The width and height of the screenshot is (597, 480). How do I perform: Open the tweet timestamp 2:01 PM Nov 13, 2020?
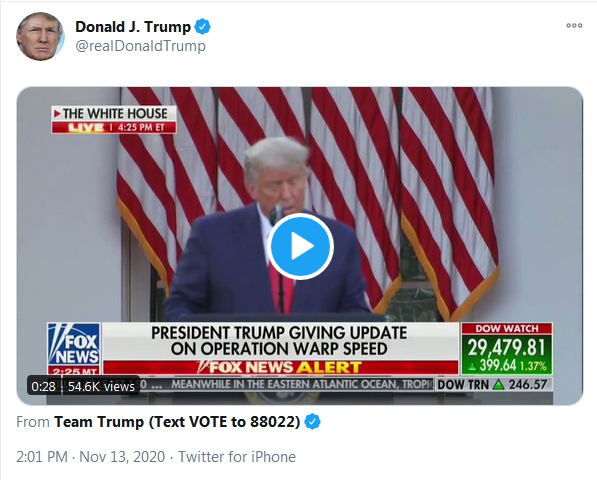click(91, 457)
